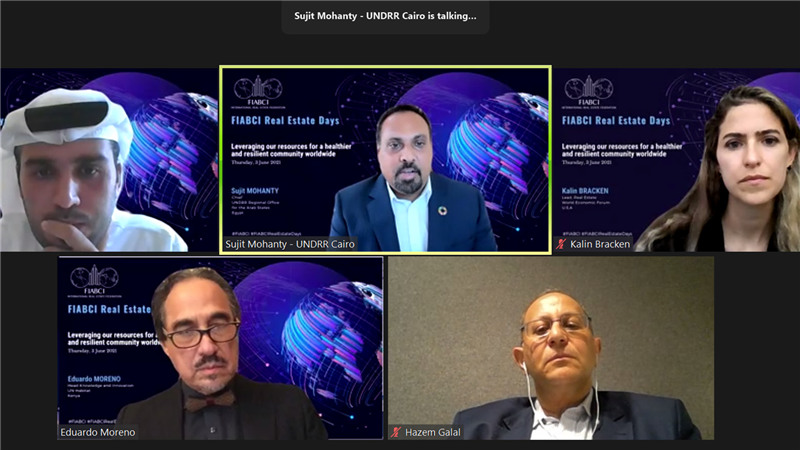Open video tile of man in white headdress
This screenshot has height=450, width=800.
(109, 160)
